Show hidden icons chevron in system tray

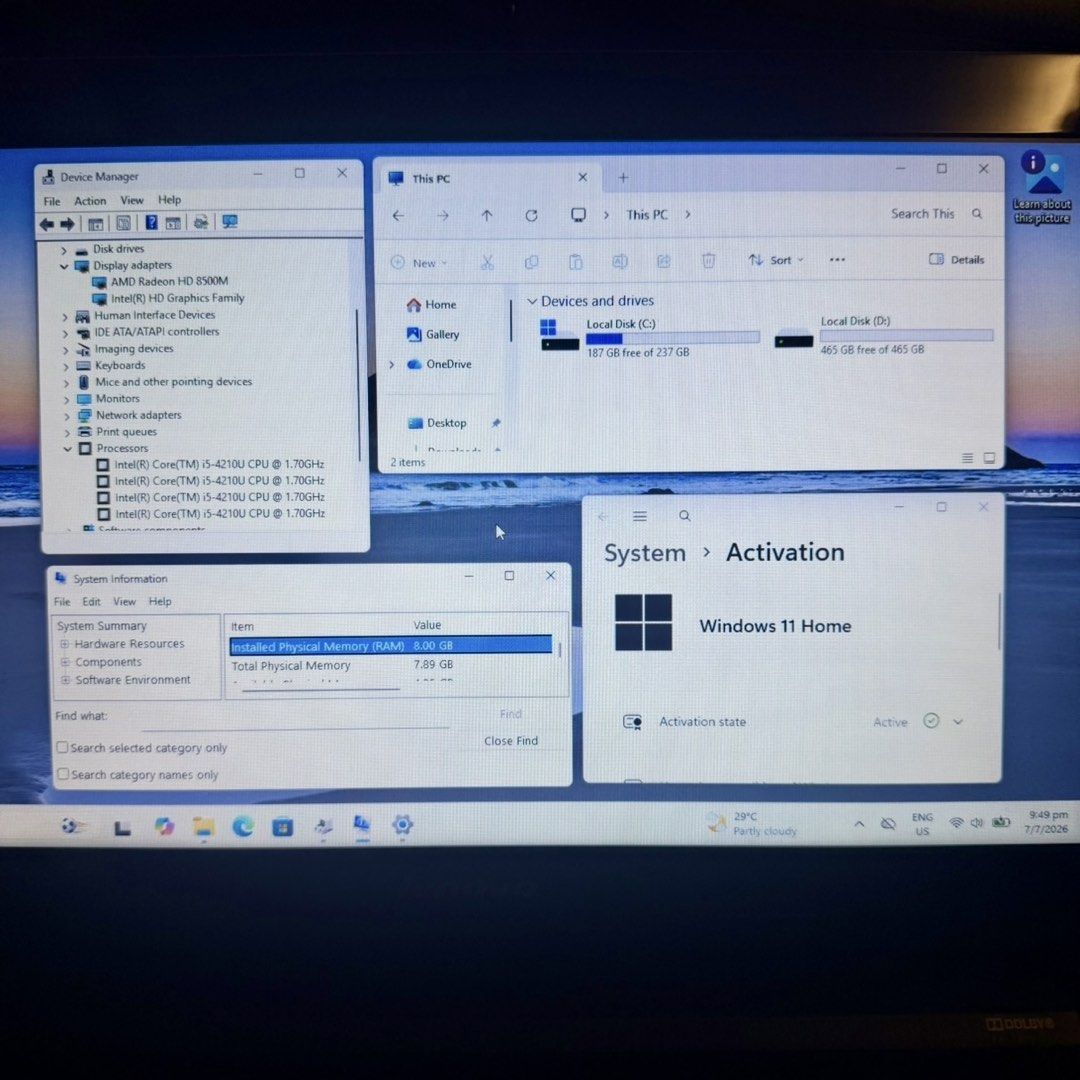pyautogui.click(x=859, y=824)
